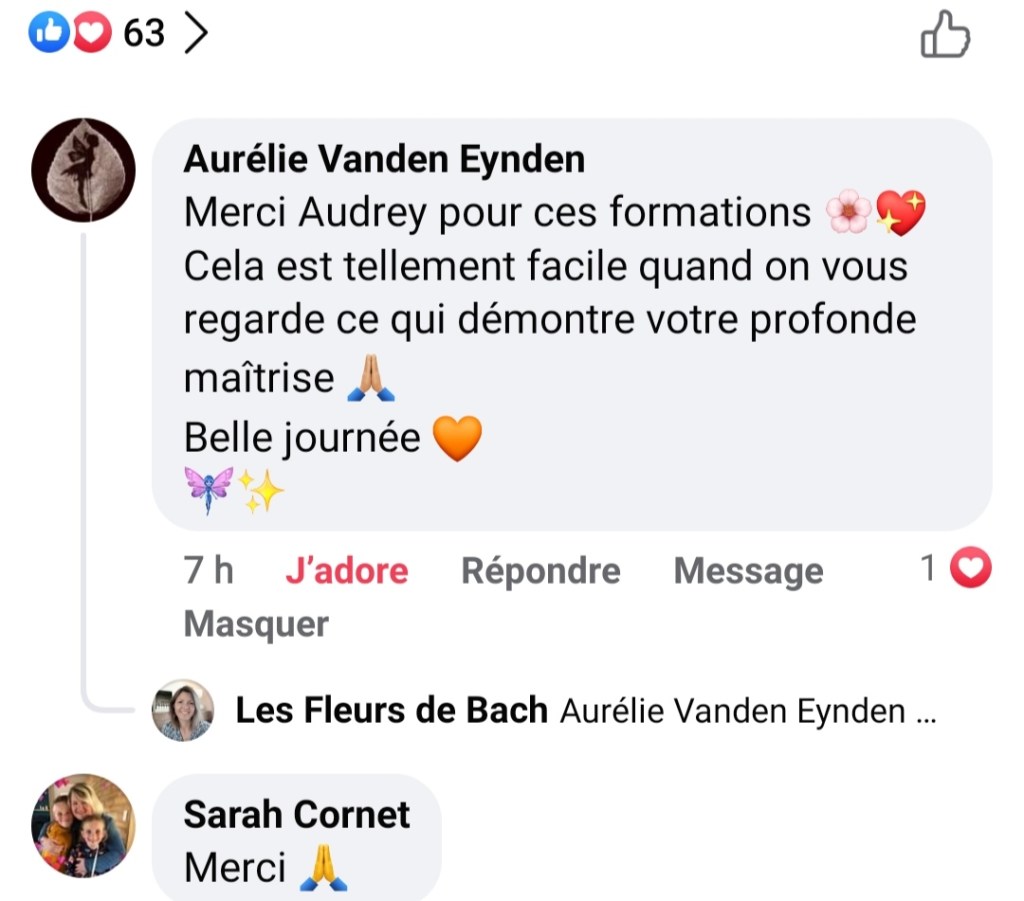Expand the Les Fleurs de Bach reply

(391, 711)
